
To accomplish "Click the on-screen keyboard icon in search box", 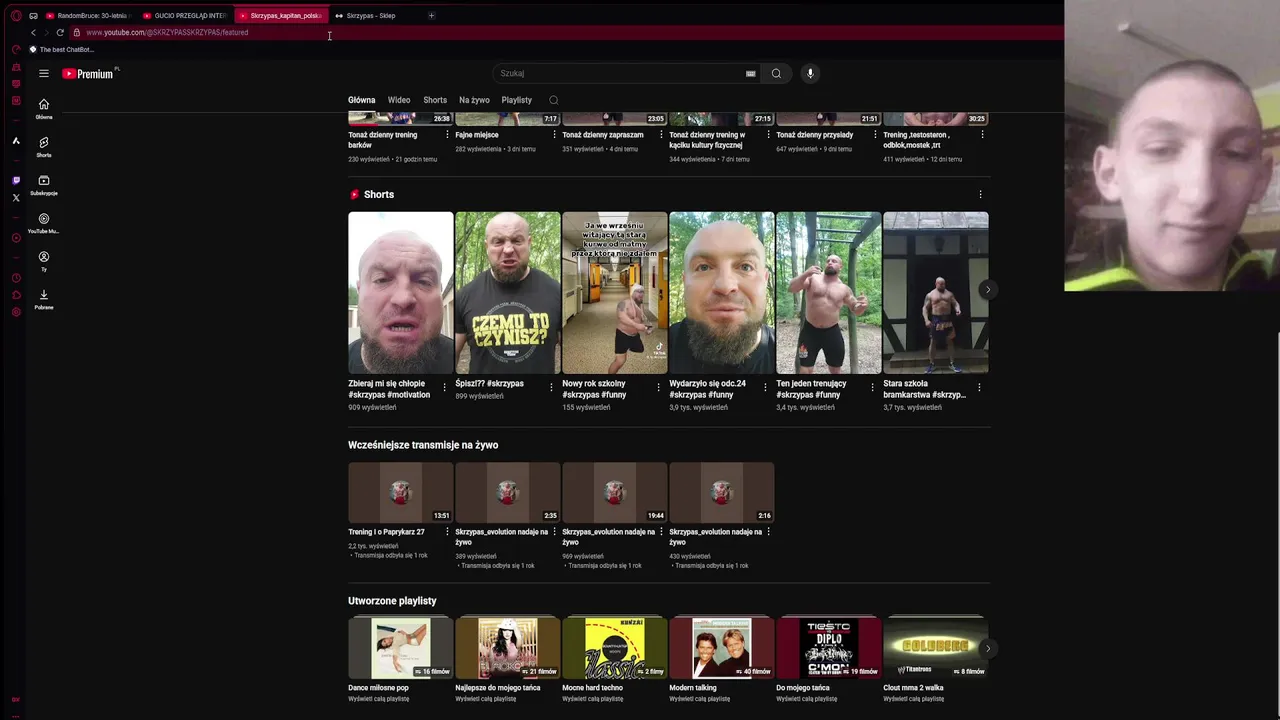I will pos(750,73).
